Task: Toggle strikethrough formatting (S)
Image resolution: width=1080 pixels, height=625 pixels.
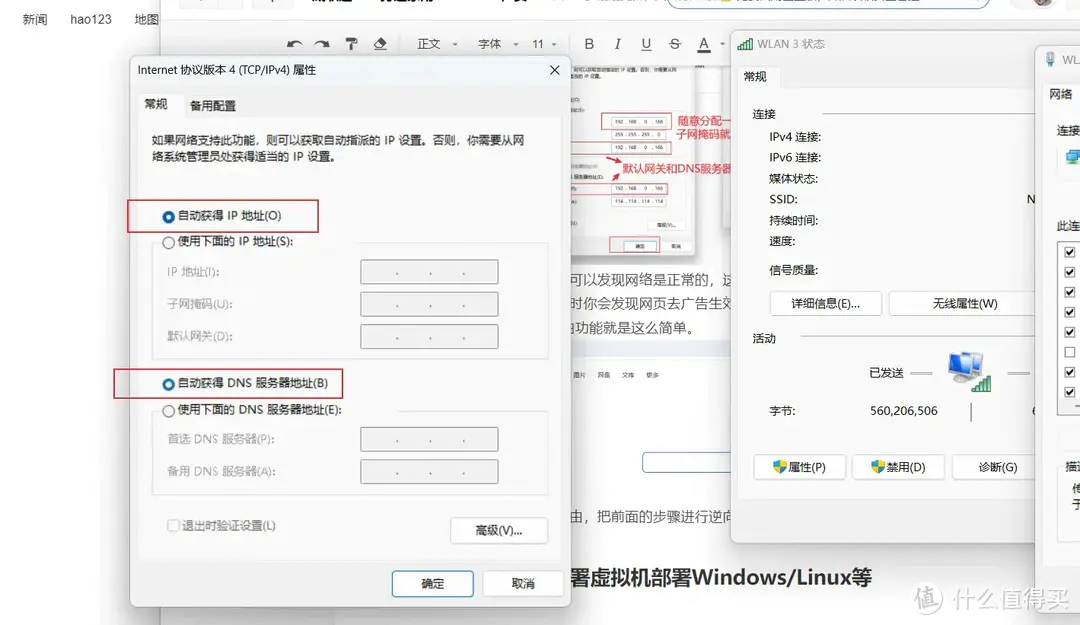Action: tap(675, 44)
